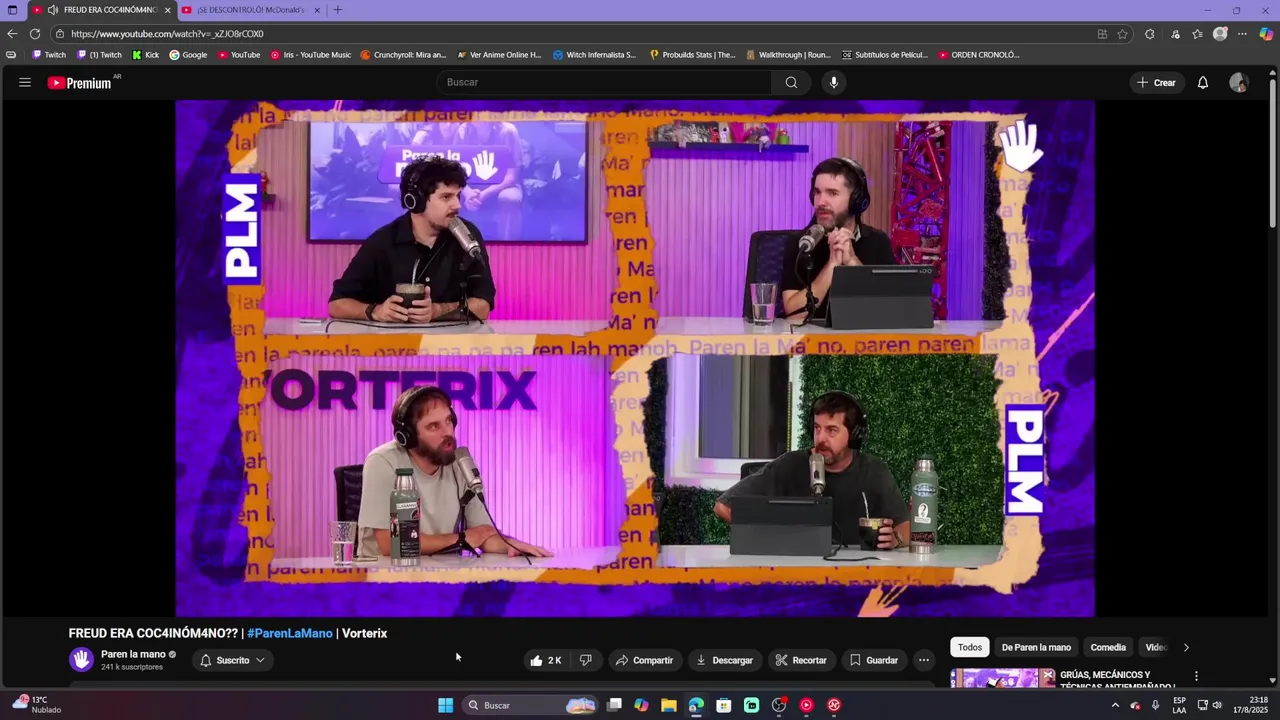The width and height of the screenshot is (1280, 720).
Task: Open browser extensions puzzle icon
Action: tap(1150, 34)
